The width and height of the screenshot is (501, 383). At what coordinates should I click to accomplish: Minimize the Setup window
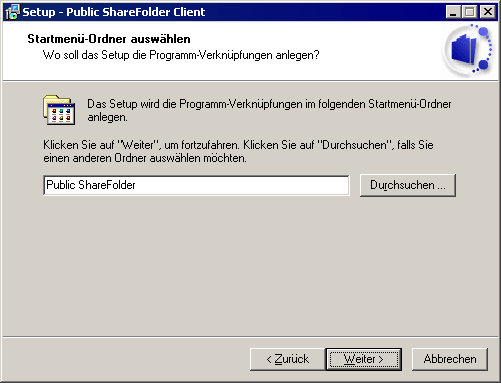click(x=453, y=12)
